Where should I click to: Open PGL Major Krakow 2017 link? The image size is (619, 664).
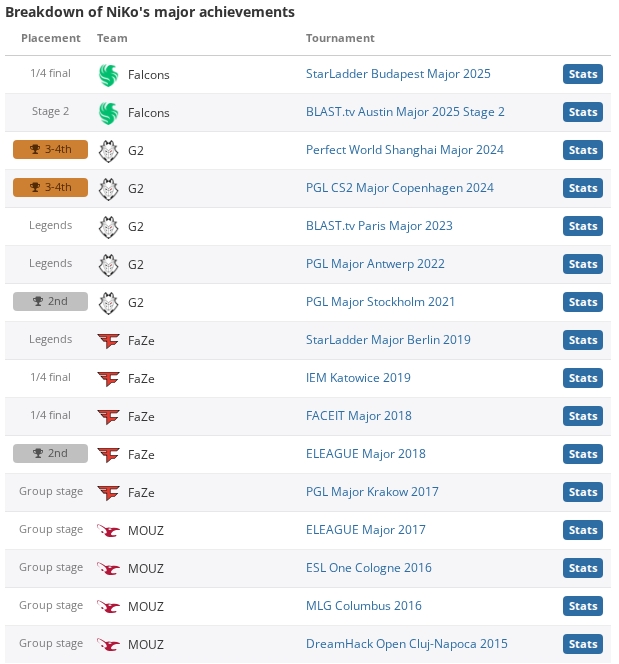pyautogui.click(x=372, y=492)
